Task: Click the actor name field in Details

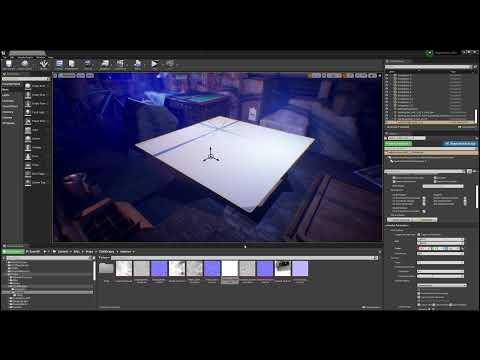Action: click(406, 138)
